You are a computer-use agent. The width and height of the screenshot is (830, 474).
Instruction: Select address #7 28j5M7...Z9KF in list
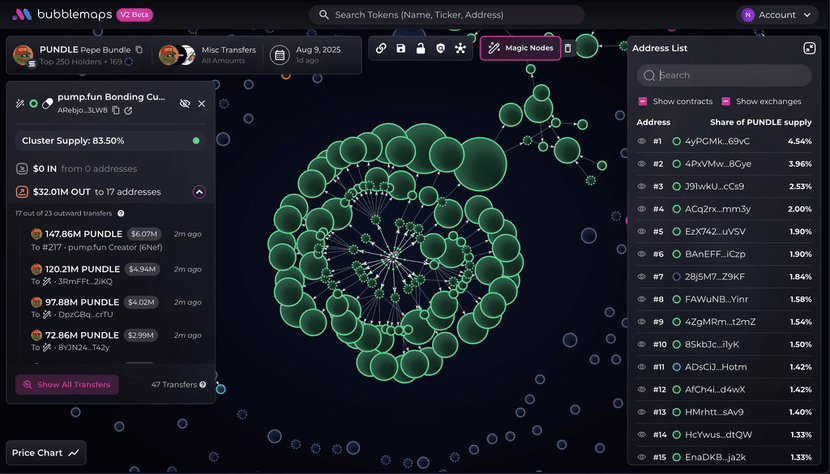coord(724,276)
